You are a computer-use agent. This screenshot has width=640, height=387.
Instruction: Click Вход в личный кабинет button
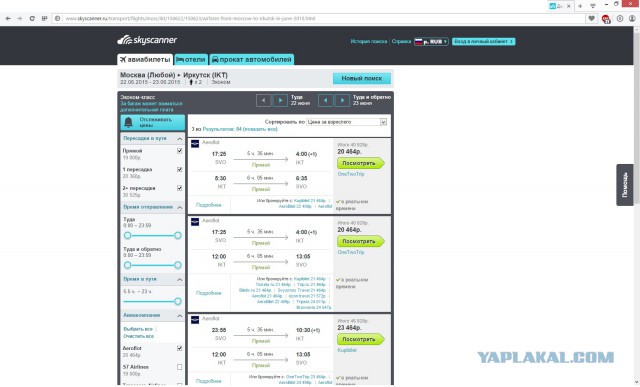[x=484, y=42]
